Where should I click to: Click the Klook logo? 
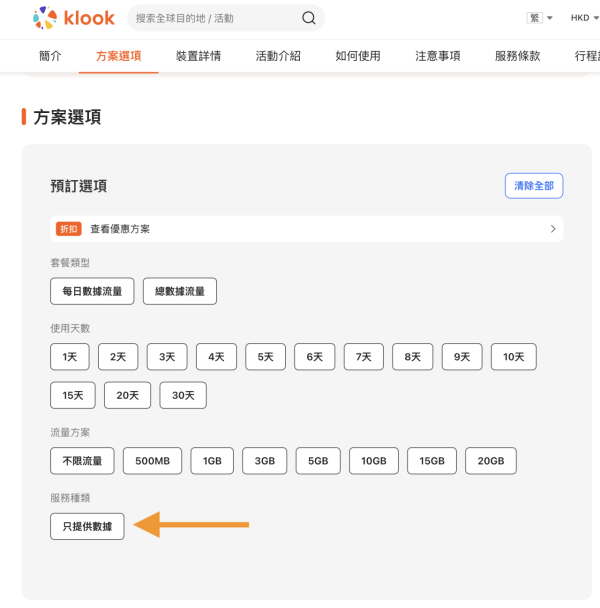pyautogui.click(x=74, y=18)
